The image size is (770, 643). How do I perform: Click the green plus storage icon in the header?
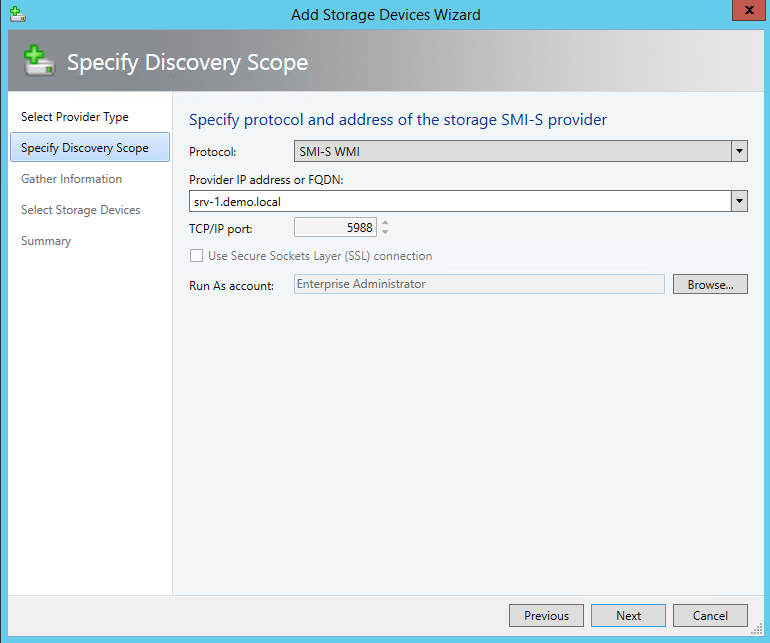point(38,61)
